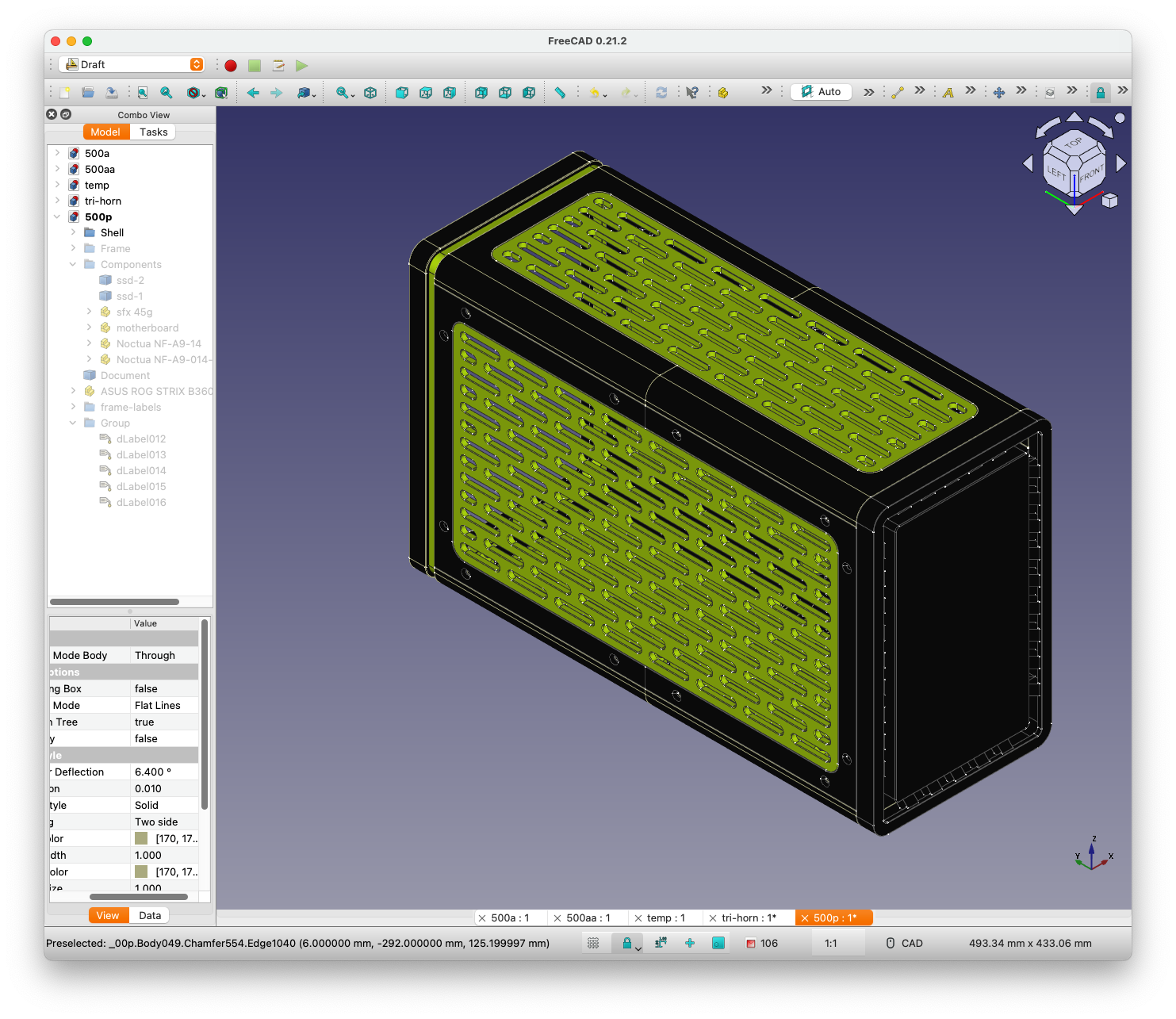1176x1019 pixels.
Task: Expand the 500a document tree node
Action: 57,153
